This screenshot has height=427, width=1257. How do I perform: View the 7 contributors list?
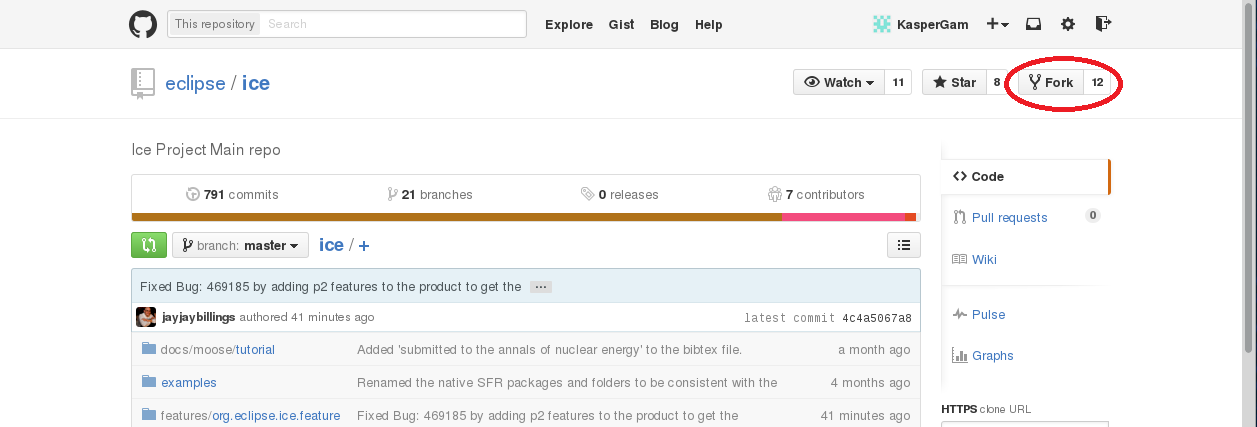tap(816, 195)
